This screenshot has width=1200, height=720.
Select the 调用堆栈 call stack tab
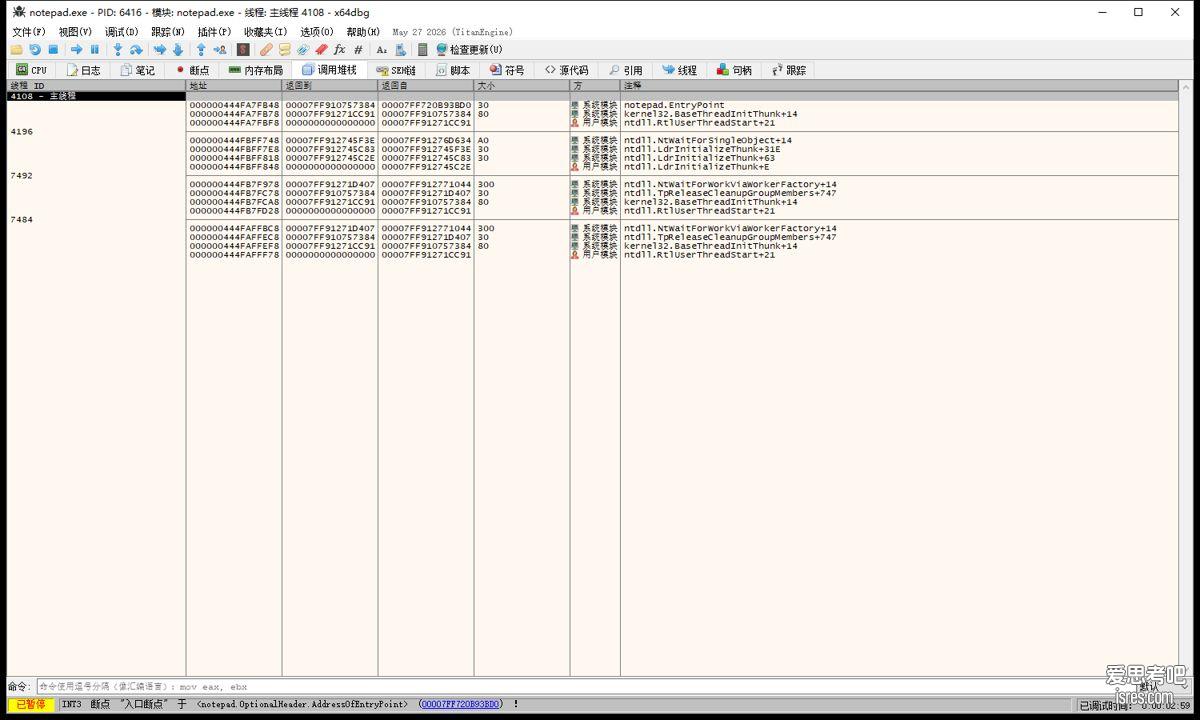329,70
